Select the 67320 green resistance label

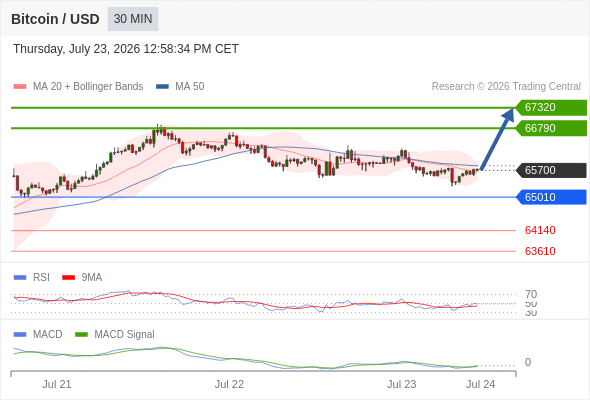(551, 108)
